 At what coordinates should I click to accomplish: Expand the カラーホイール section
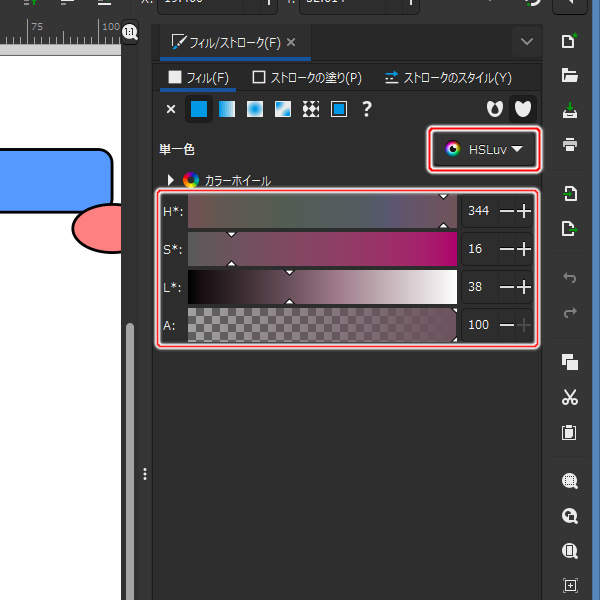point(171,180)
